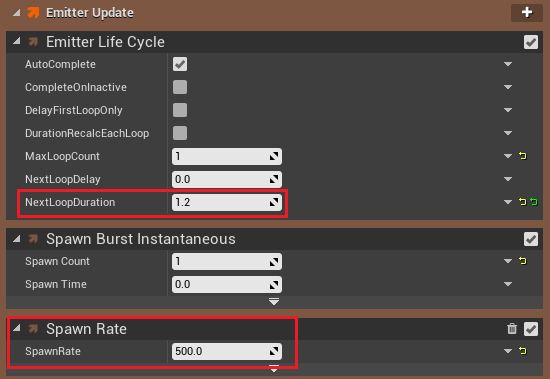This screenshot has height=379, width=550.
Task: Click the NextLoopDuration property label
Action: pyautogui.click(x=70, y=202)
